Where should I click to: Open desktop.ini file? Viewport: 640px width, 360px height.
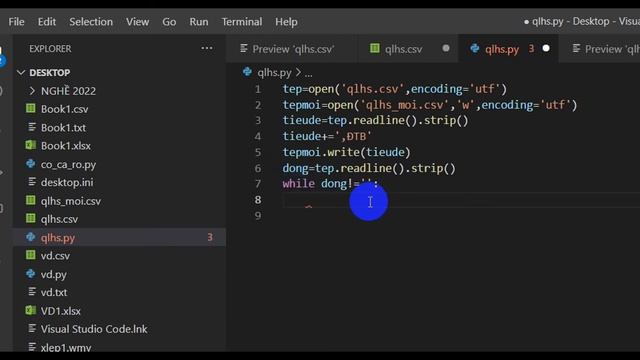point(67,182)
